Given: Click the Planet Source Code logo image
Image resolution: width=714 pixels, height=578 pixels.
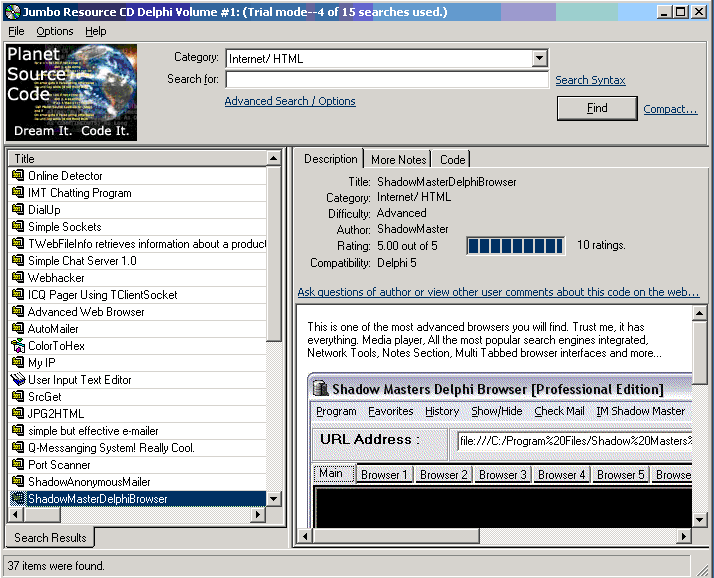Looking at the screenshot, I should coord(71,92).
